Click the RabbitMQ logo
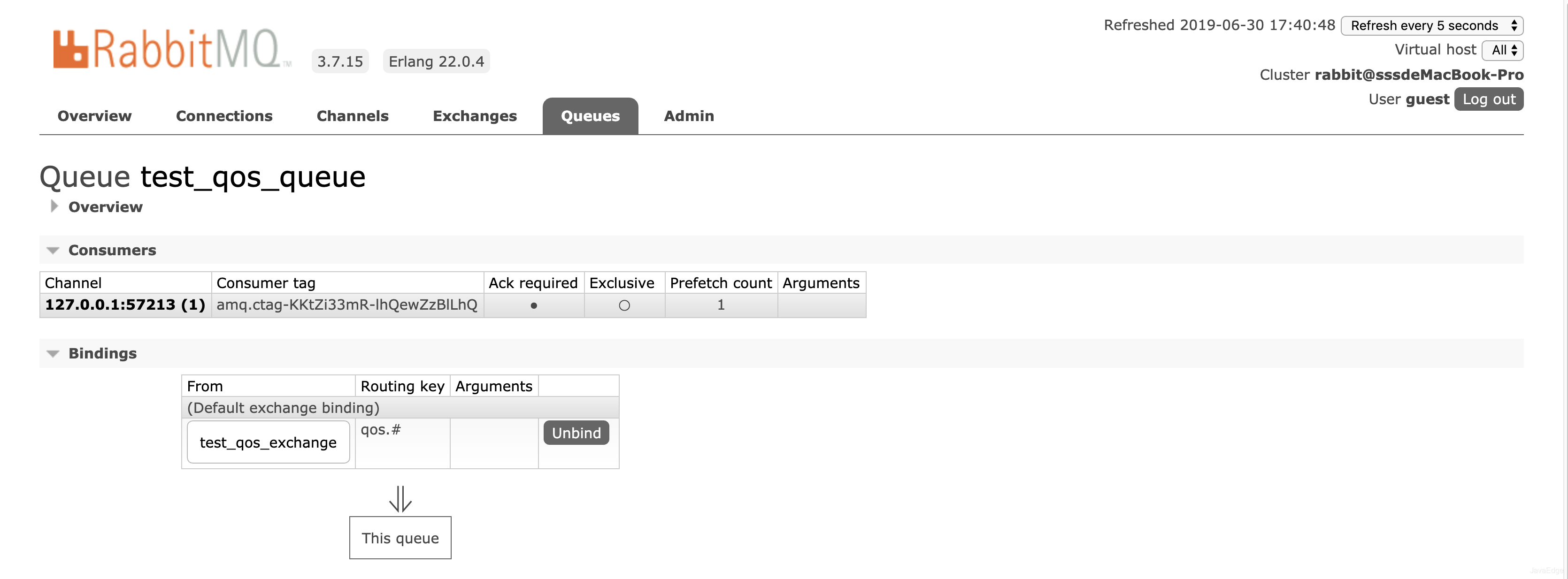The width and height of the screenshot is (1568, 579). (172, 49)
